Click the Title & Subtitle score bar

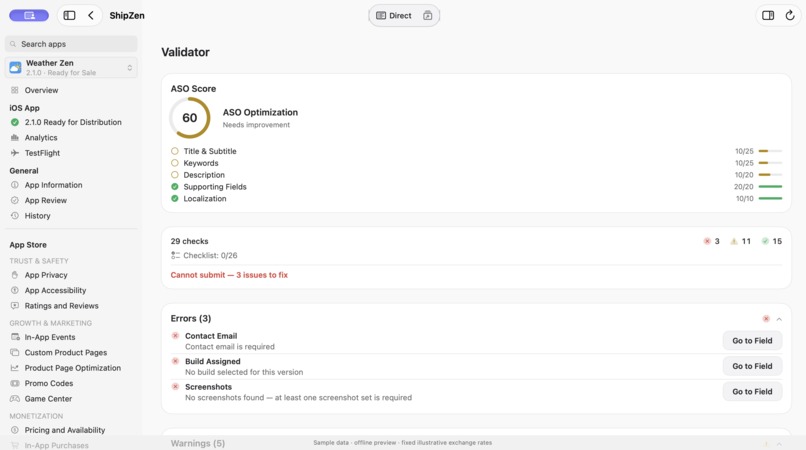(770, 151)
